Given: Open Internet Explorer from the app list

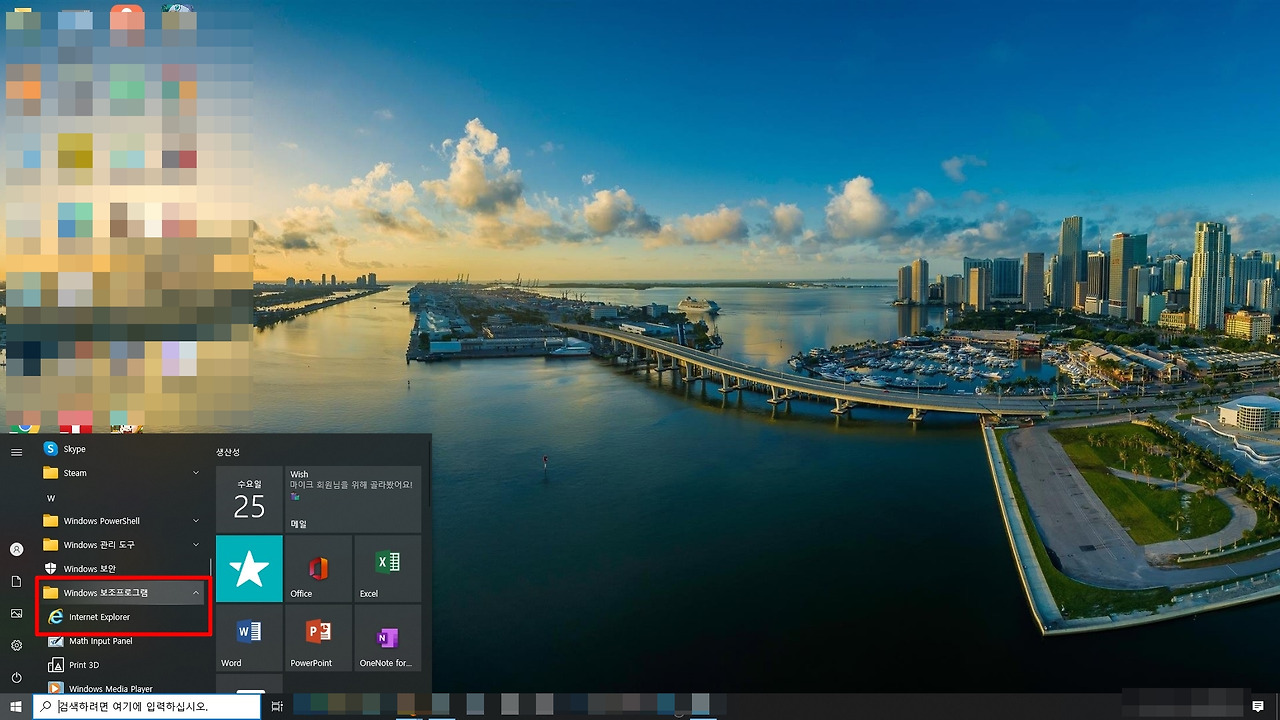Looking at the screenshot, I should [123, 617].
